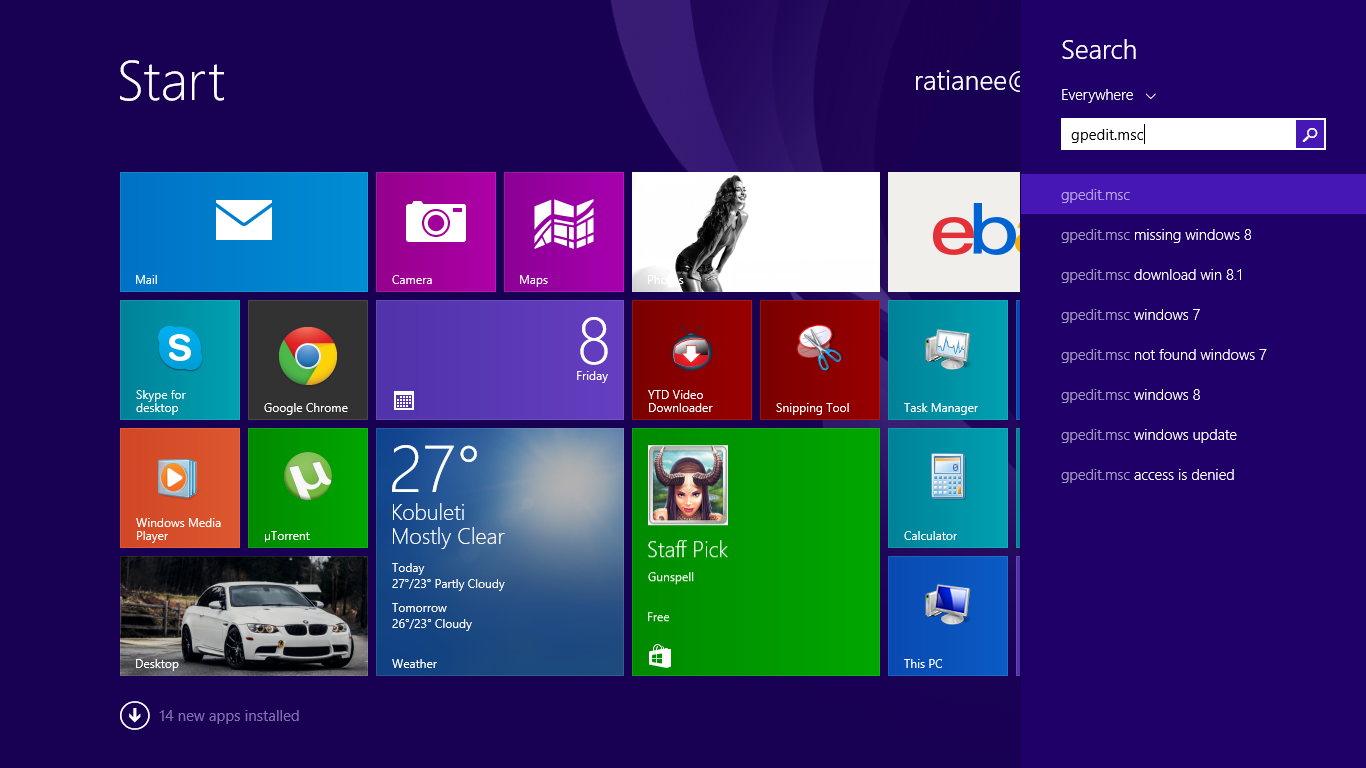Launch Skype for desktop

coord(180,359)
